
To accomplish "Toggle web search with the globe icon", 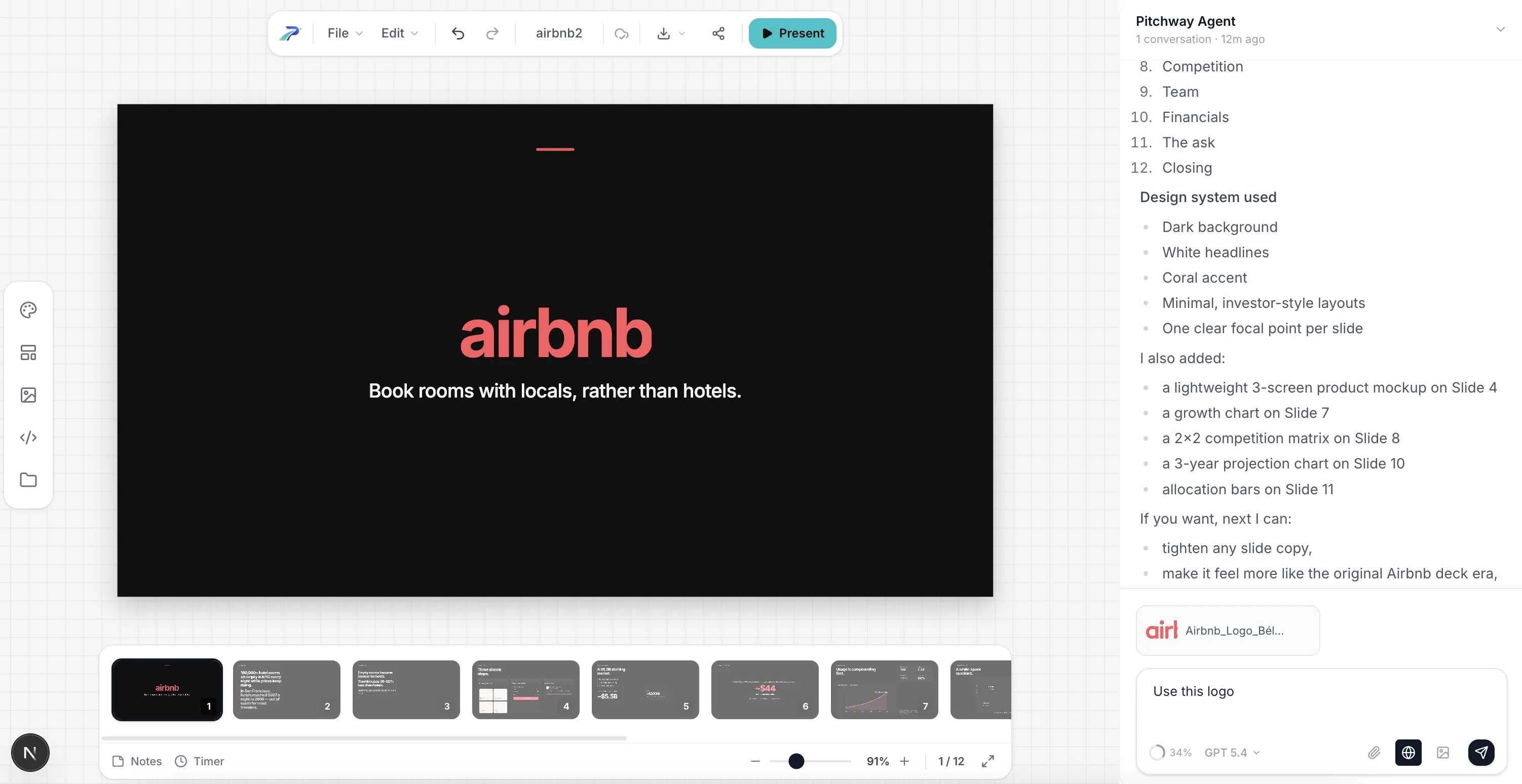I will point(1409,752).
